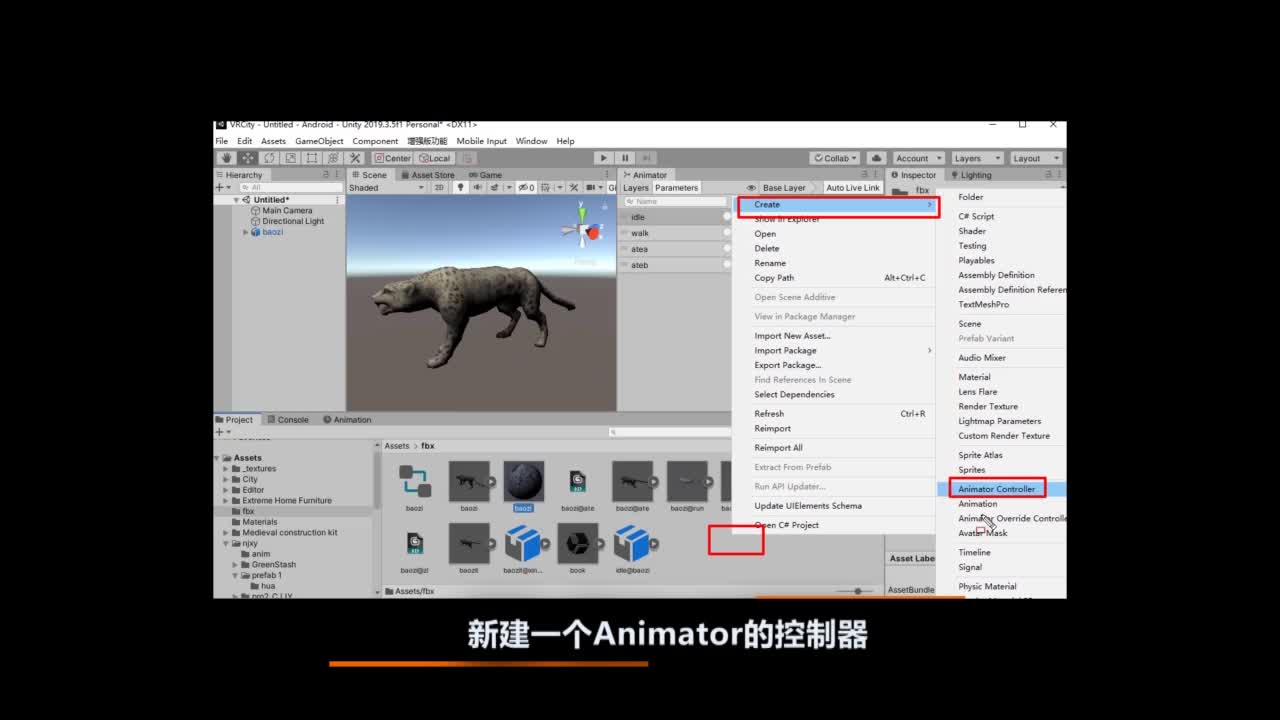The width and height of the screenshot is (1280, 720).
Task: Open Hierarchy create plus dropdown
Action: click(223, 187)
